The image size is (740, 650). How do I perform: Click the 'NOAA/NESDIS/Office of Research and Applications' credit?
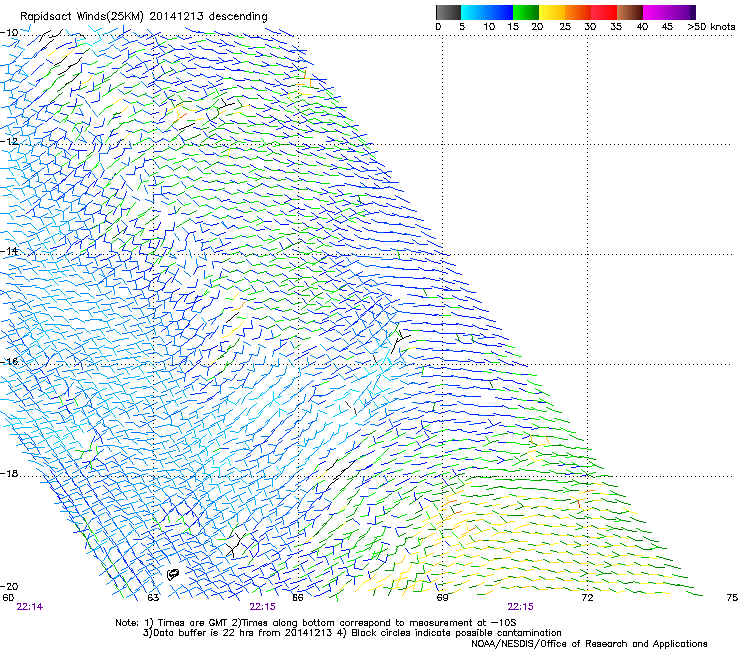coord(589,643)
